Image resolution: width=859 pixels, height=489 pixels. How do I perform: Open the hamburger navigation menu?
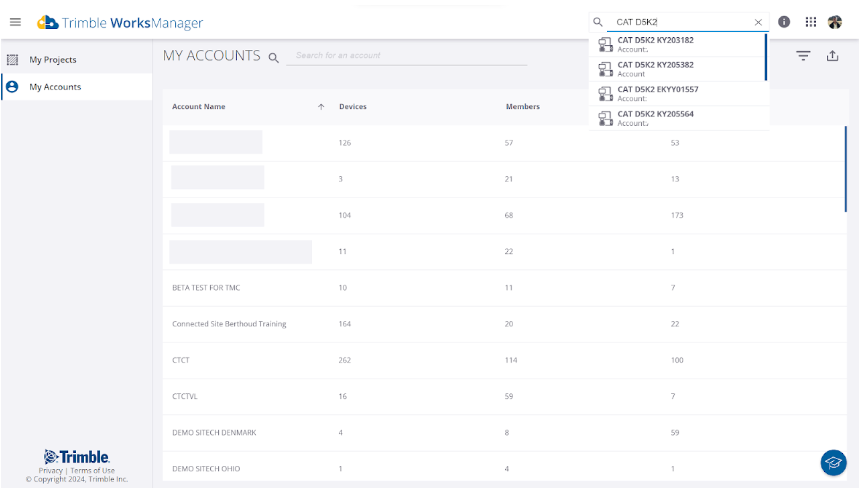pos(15,22)
